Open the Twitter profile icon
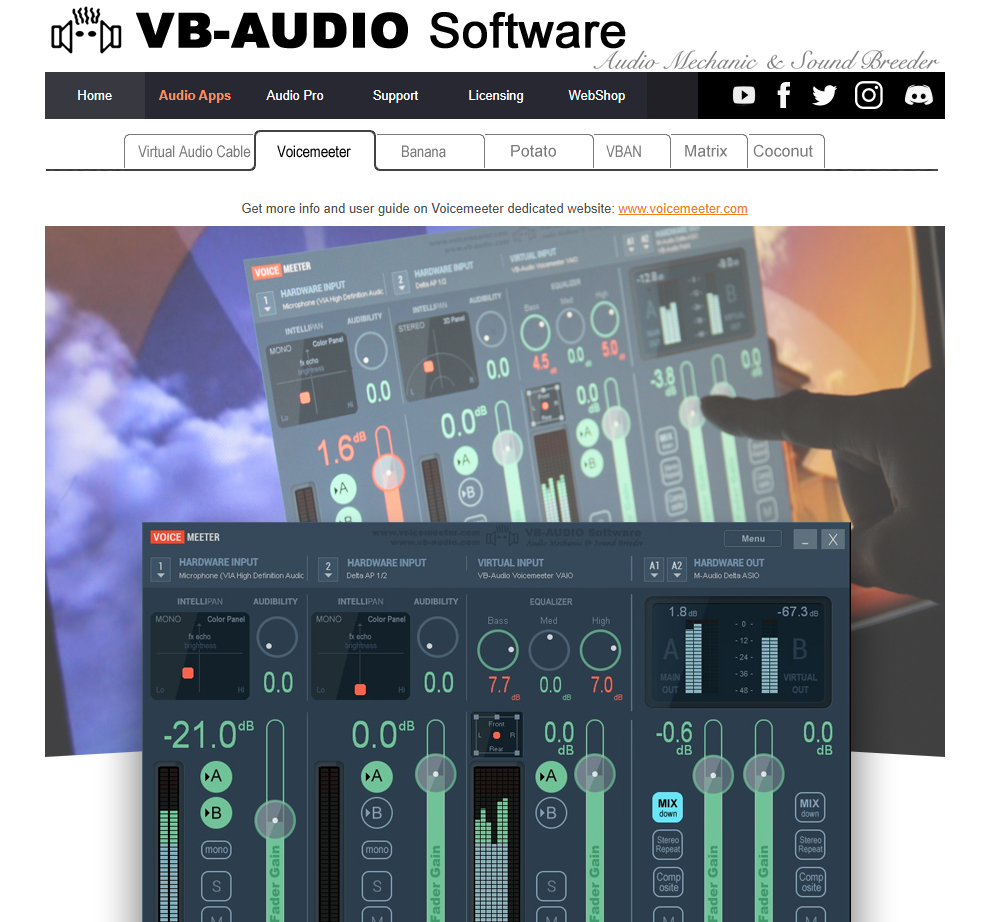The image size is (998, 922). pos(824,95)
